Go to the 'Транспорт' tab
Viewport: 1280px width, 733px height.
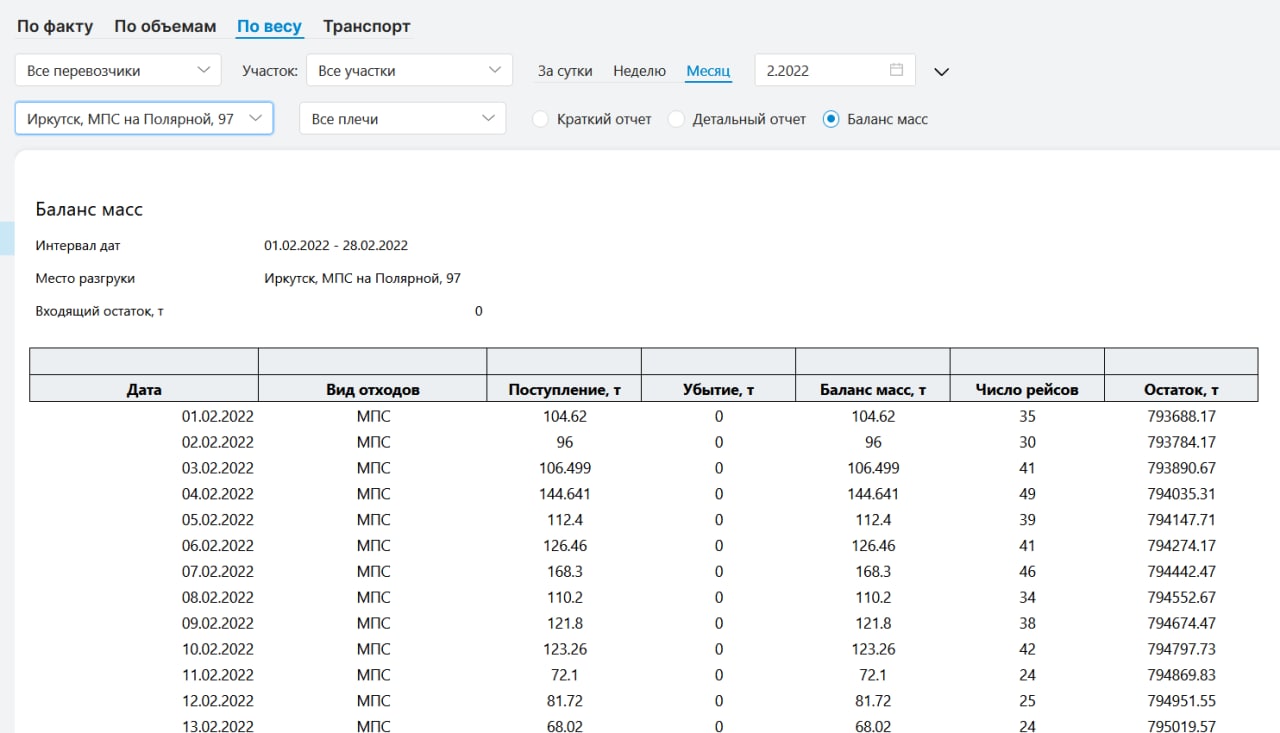pyautogui.click(x=366, y=27)
